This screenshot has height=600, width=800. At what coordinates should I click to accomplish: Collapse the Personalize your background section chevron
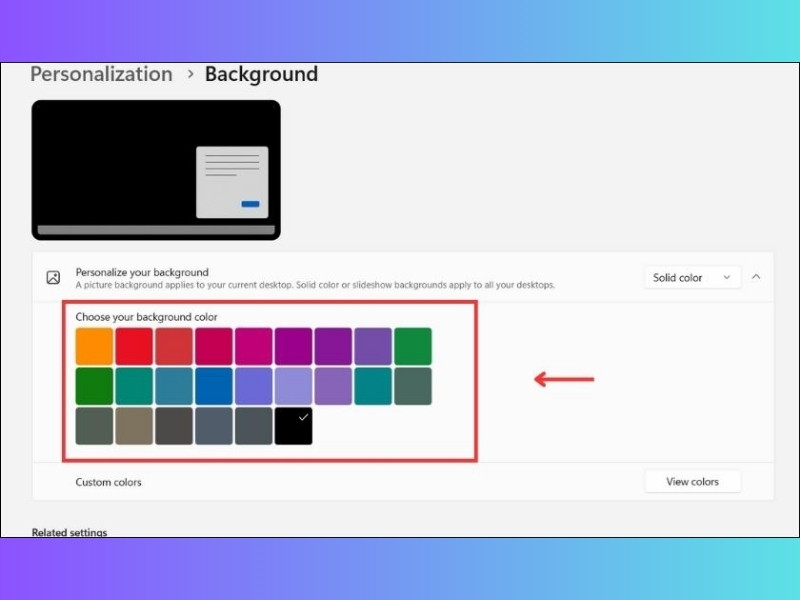point(756,277)
